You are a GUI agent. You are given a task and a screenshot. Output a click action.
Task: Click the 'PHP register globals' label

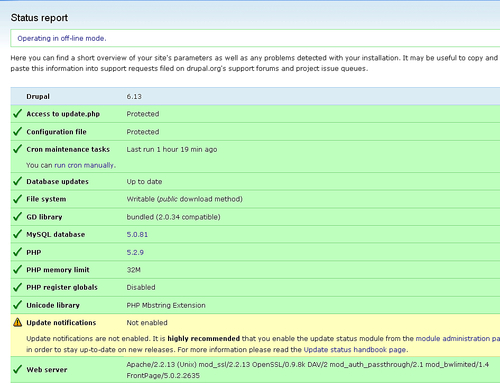pyautogui.click(x=62, y=287)
